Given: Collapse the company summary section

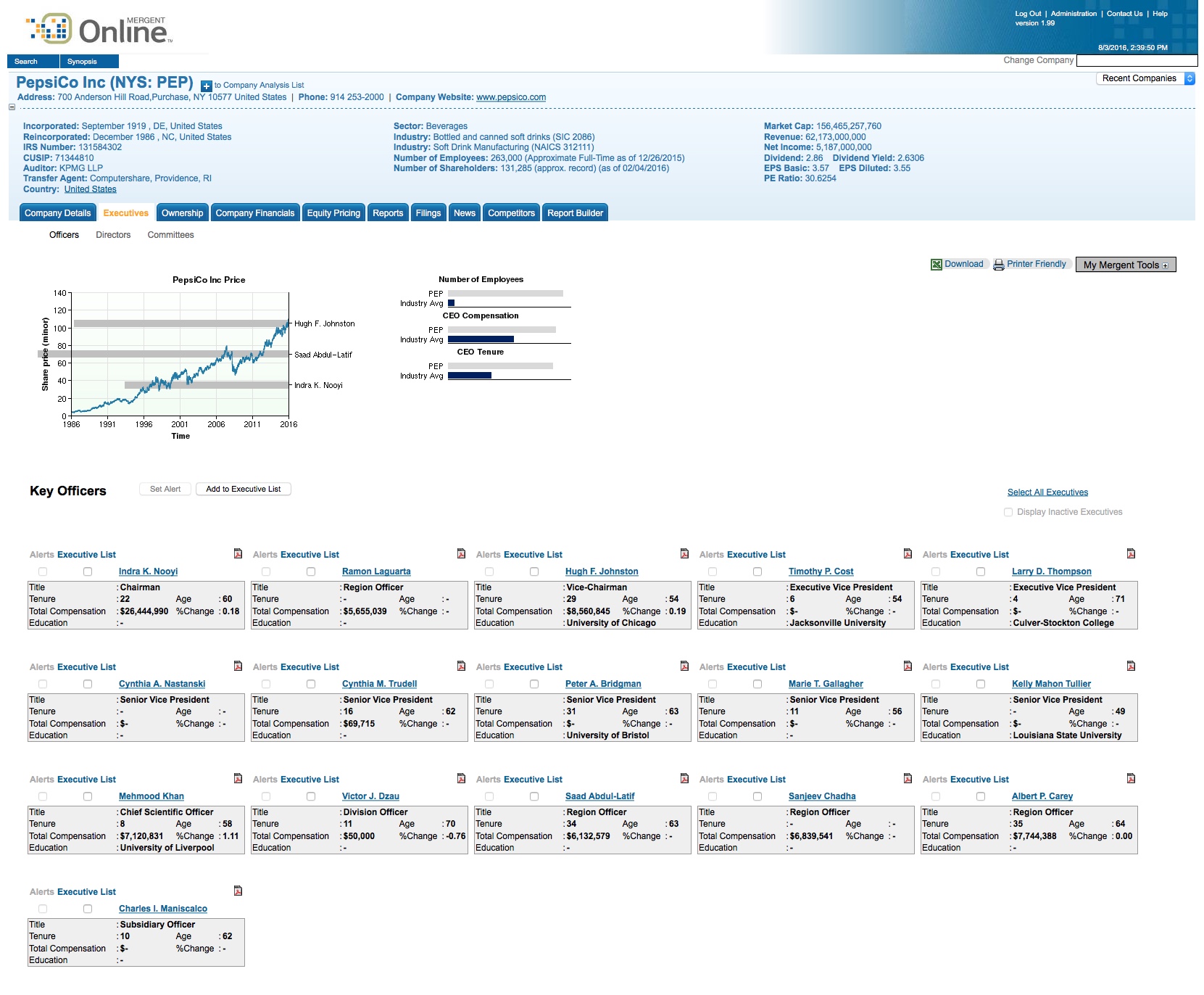Looking at the screenshot, I should [x=12, y=107].
